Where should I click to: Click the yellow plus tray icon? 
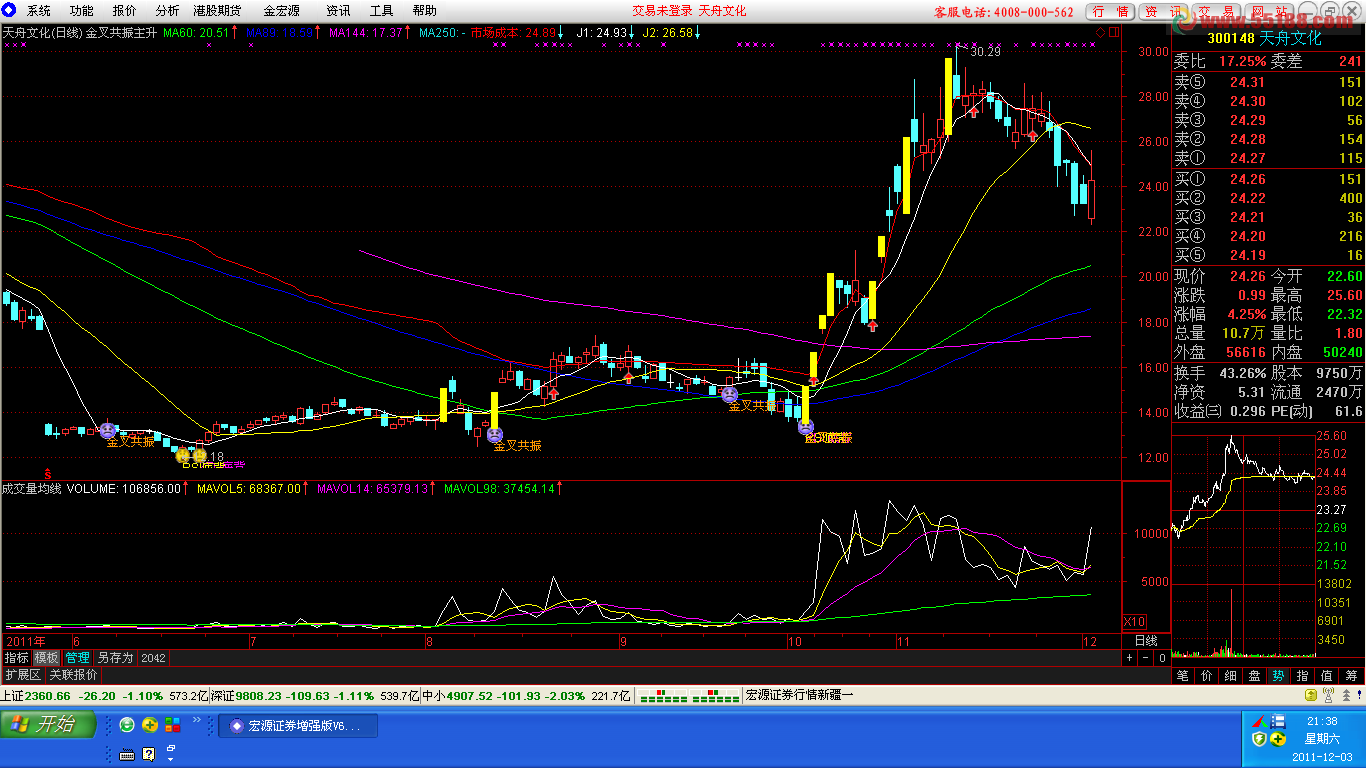[x=1278, y=739]
